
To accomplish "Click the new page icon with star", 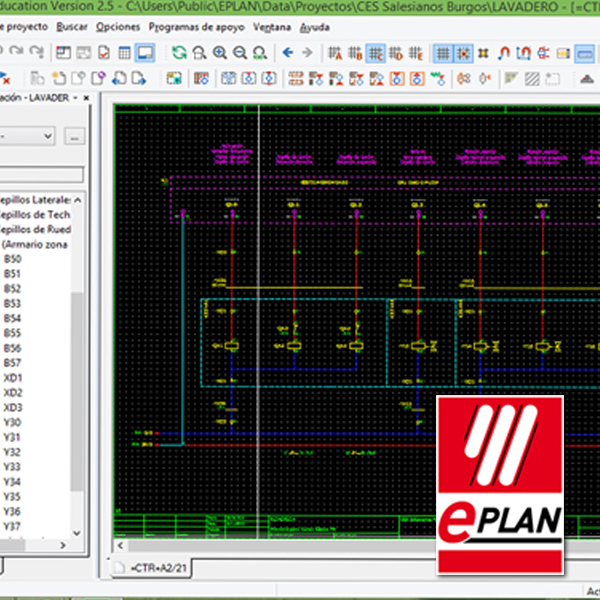I will point(59,78).
